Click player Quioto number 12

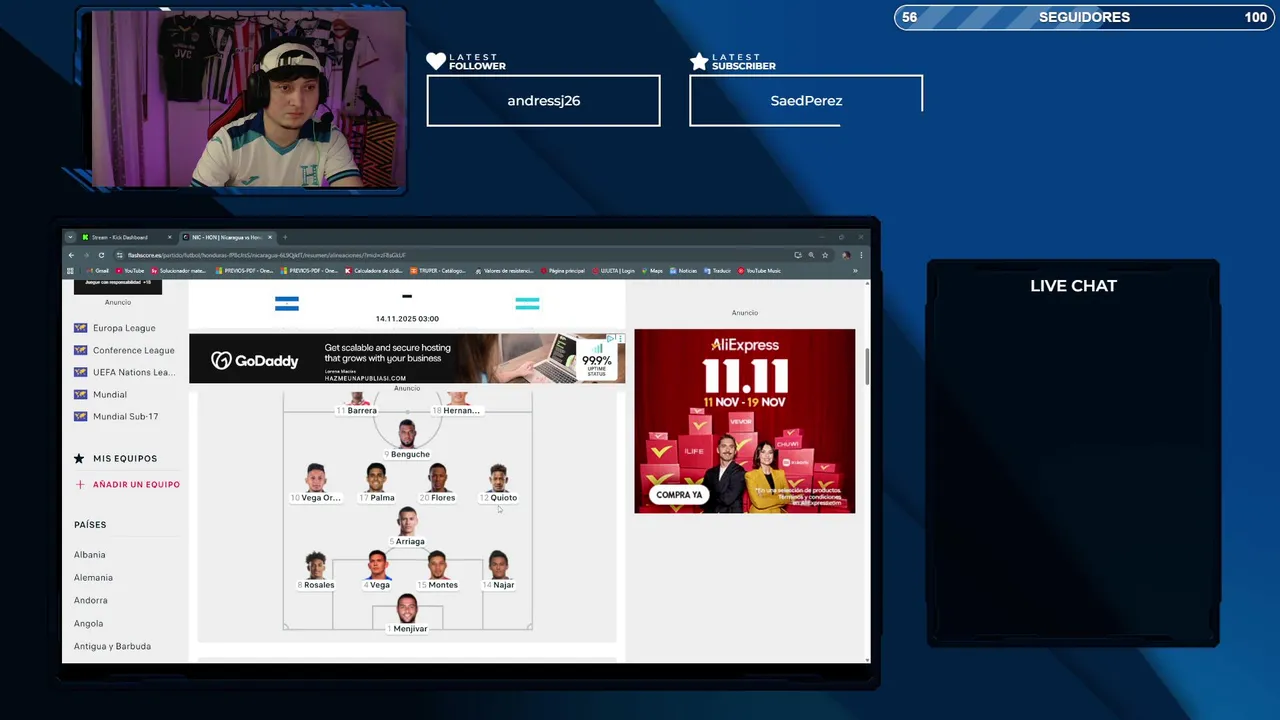pos(499,482)
